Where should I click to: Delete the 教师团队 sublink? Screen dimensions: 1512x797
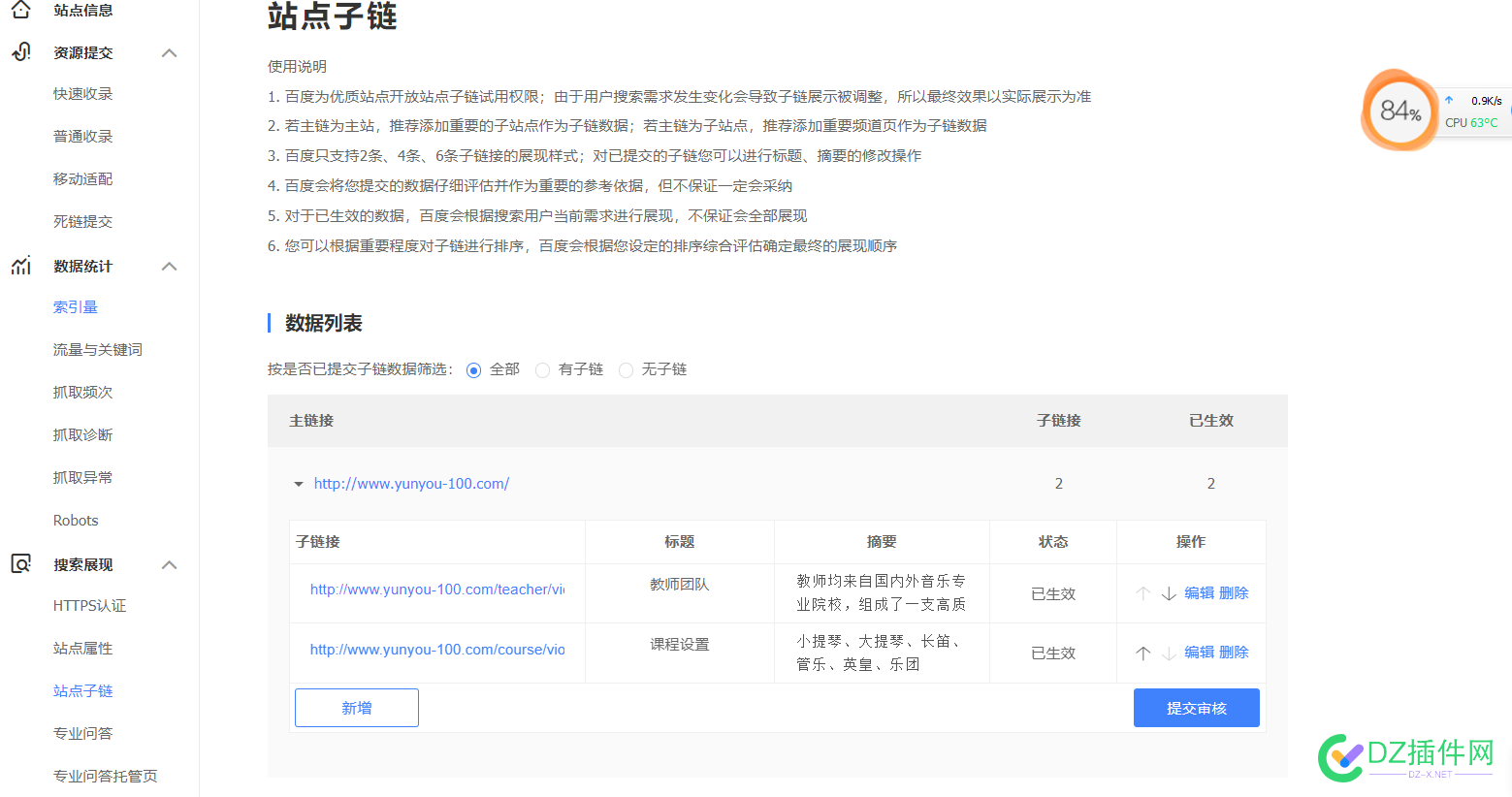tap(1234, 593)
